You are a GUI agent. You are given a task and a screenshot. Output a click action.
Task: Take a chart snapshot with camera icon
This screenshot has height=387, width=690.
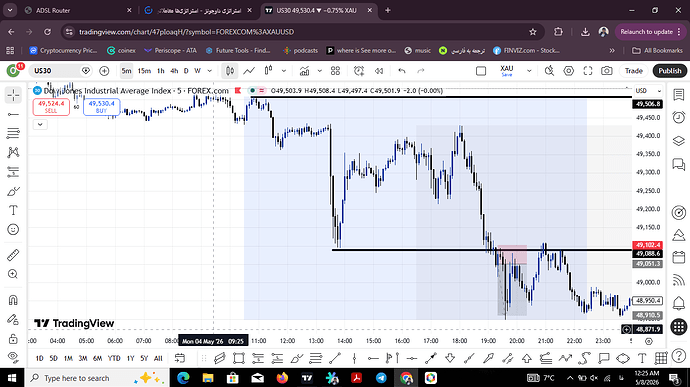[607, 71]
